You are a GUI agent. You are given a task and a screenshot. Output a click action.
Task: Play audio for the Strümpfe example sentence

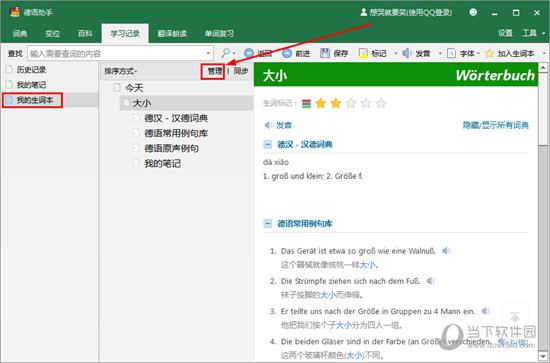[430, 281]
